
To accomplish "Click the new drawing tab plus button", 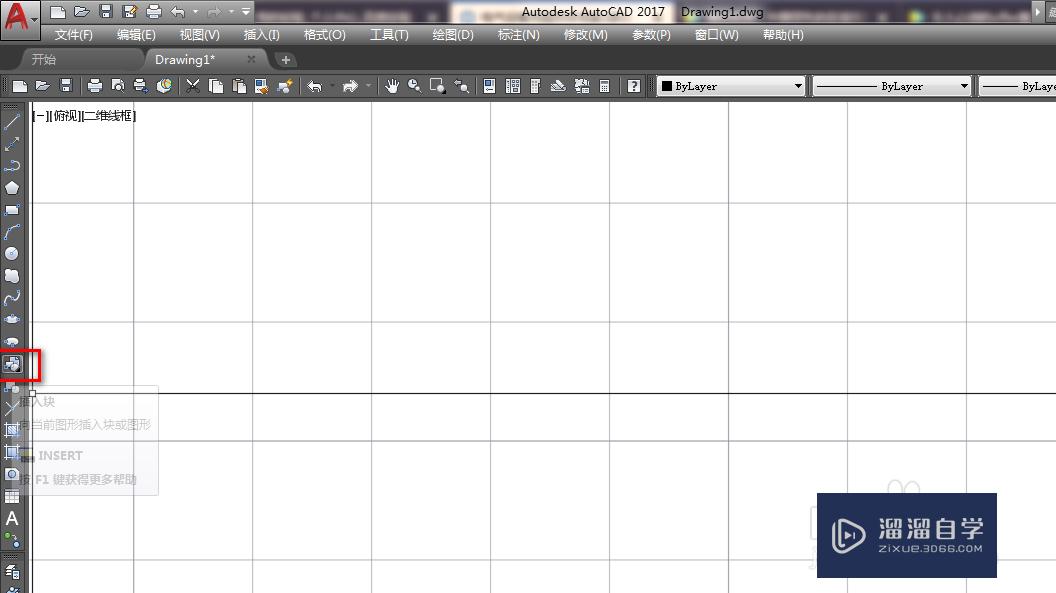I will pos(286,59).
